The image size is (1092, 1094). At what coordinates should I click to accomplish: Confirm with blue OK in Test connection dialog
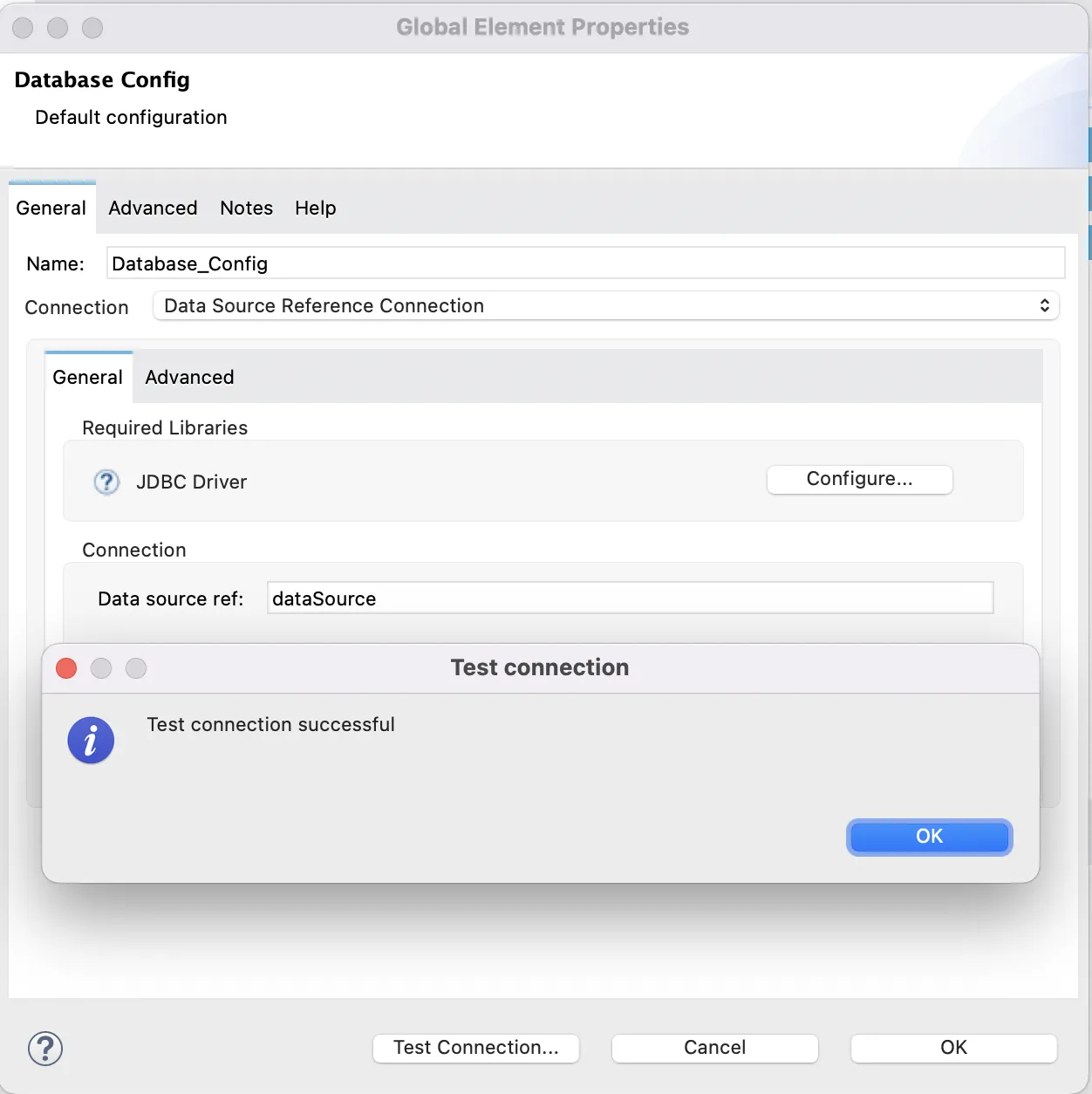tap(930, 837)
